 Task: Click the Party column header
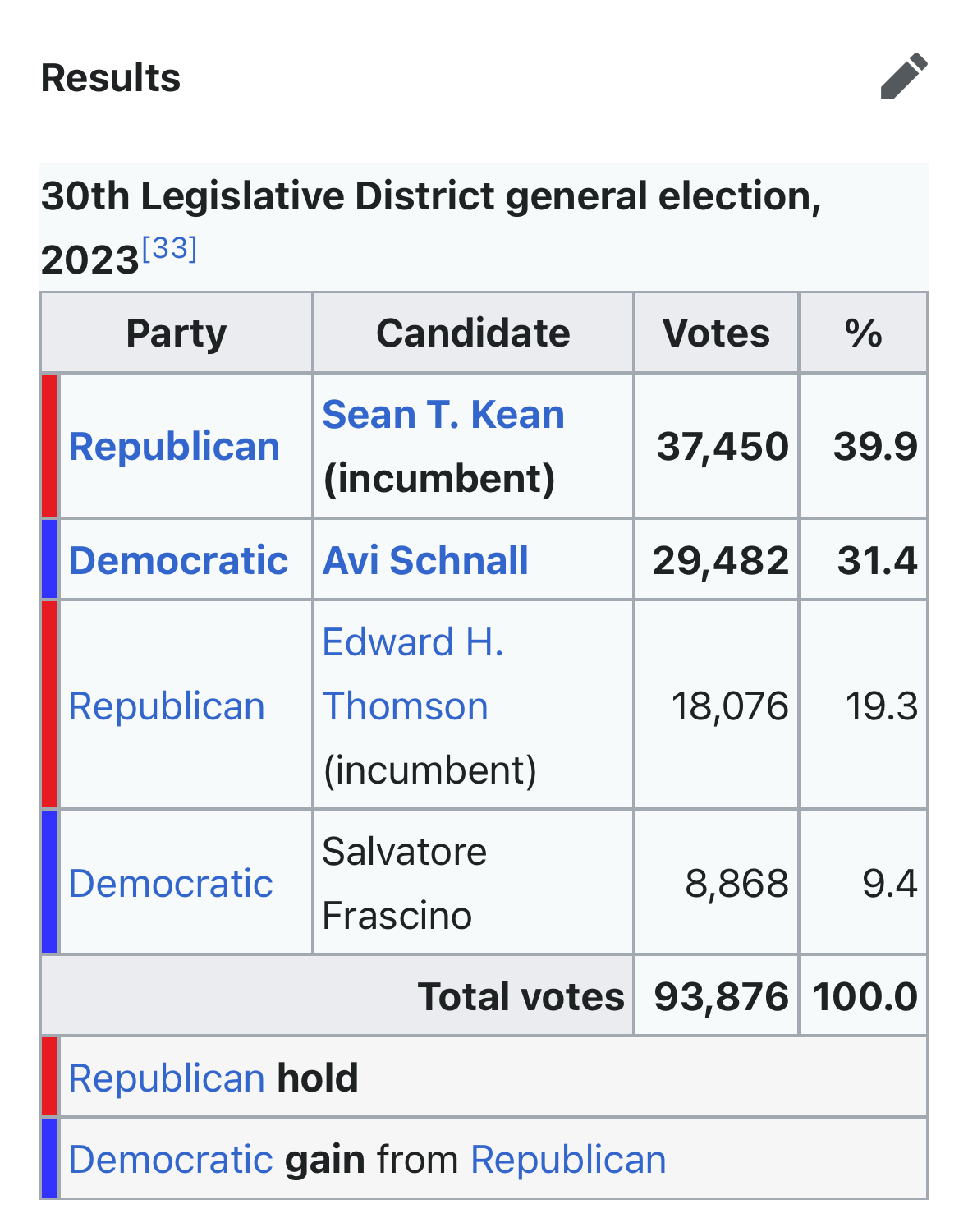click(177, 333)
